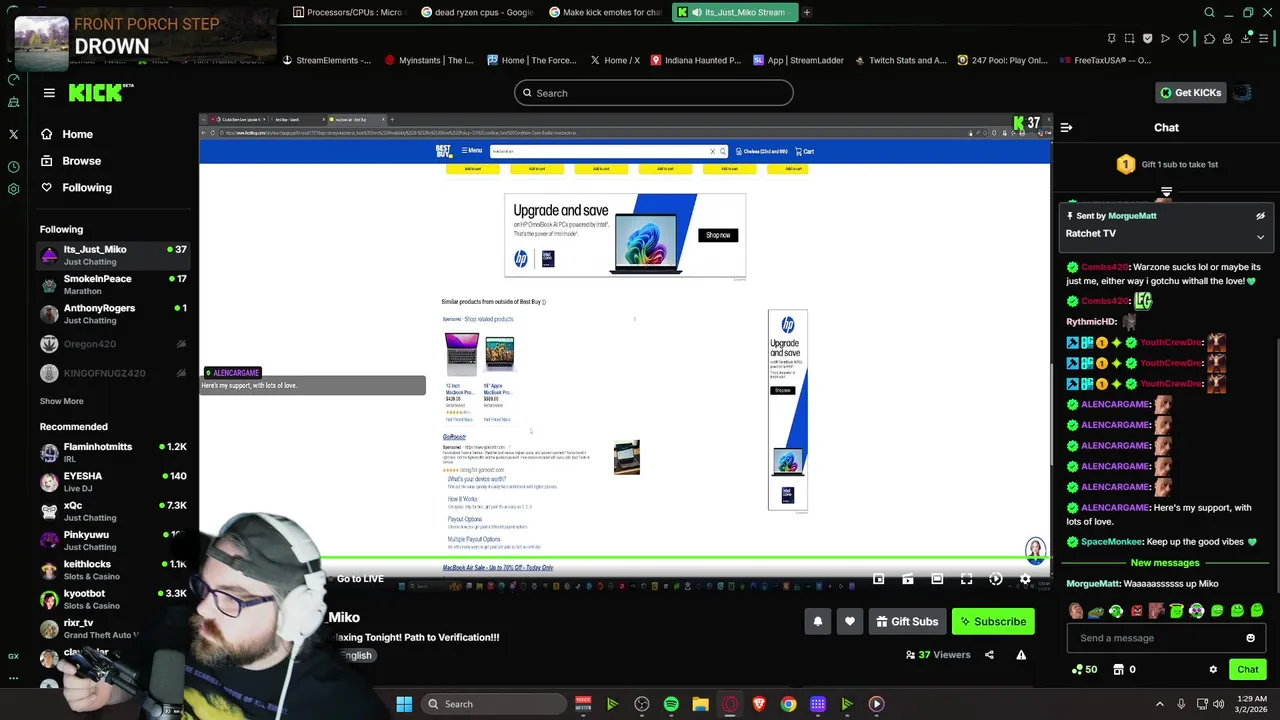Click the New messages banner
The height and width of the screenshot is (720, 1280).
click(1165, 563)
